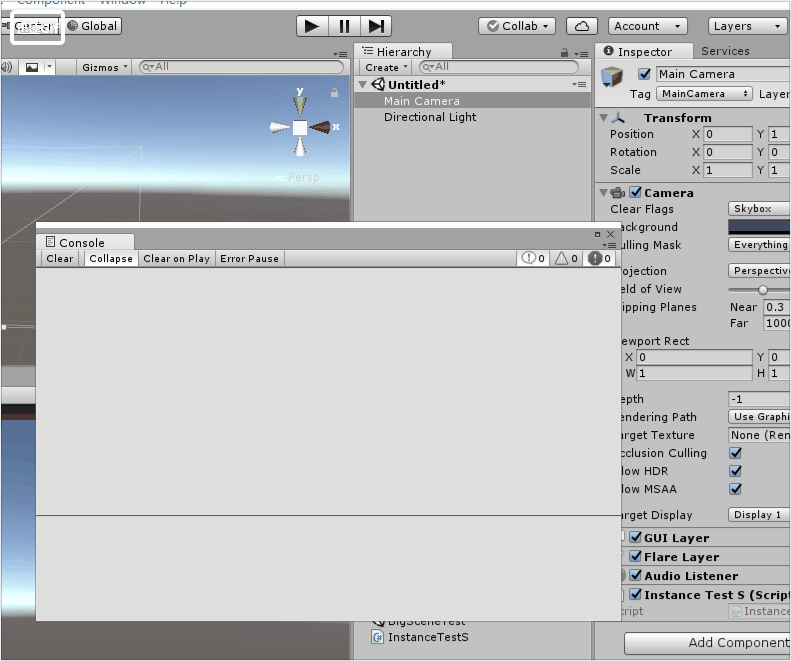The image size is (791, 661).
Task: Toggle the Allow MSAA checkbox
Action: [736, 489]
